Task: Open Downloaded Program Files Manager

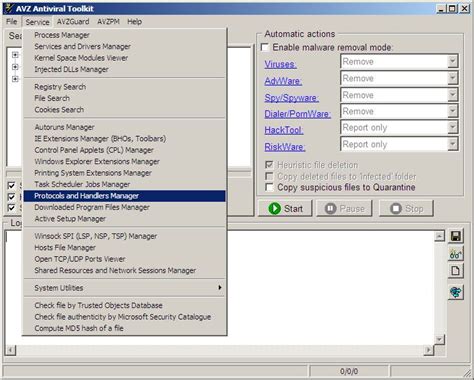Action: 125,207
